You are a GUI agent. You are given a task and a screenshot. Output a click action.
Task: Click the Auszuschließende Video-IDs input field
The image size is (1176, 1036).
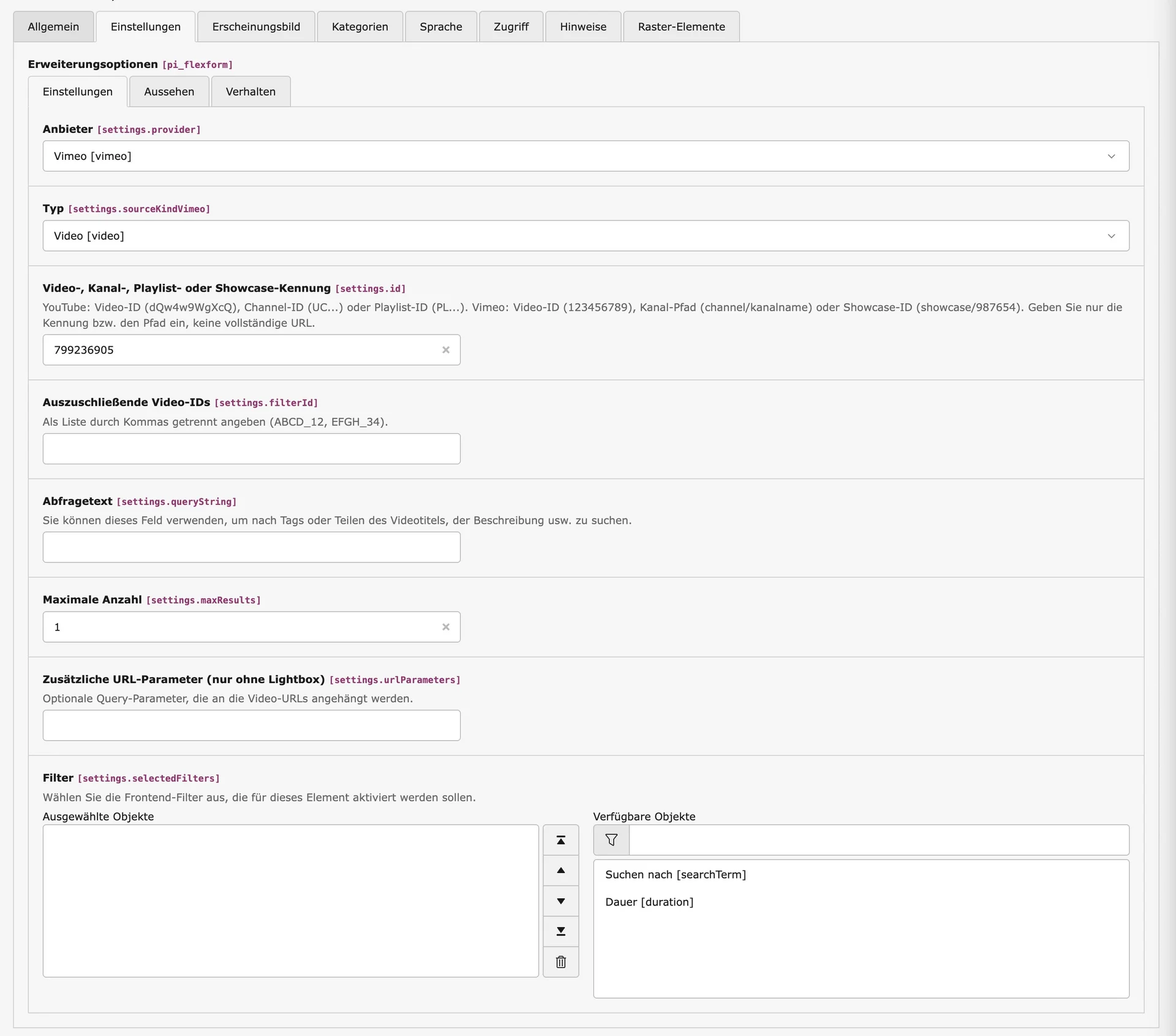[251, 448]
